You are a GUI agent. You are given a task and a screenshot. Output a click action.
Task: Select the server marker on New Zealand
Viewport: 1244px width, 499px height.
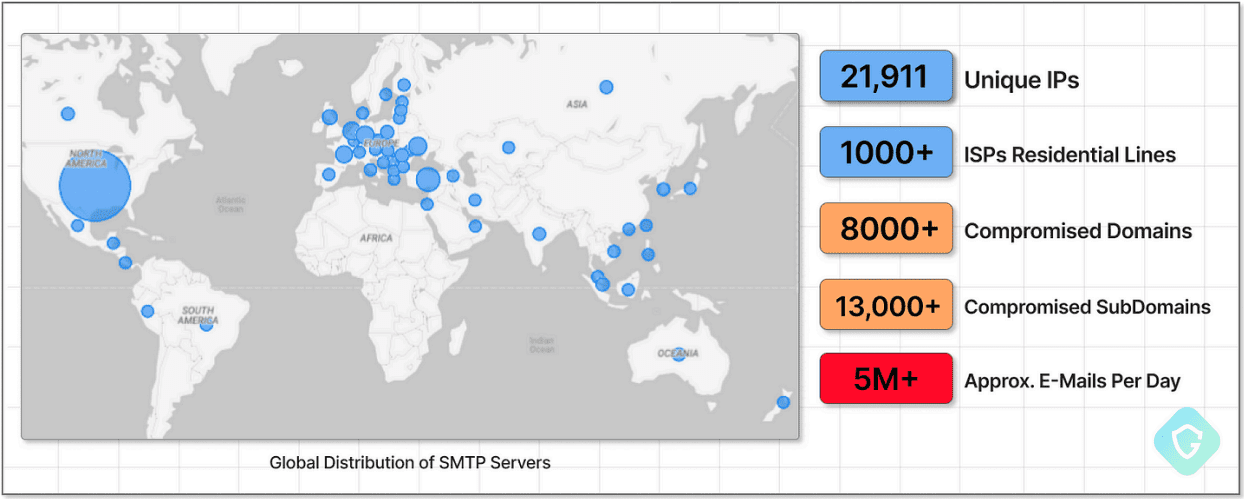tap(783, 402)
